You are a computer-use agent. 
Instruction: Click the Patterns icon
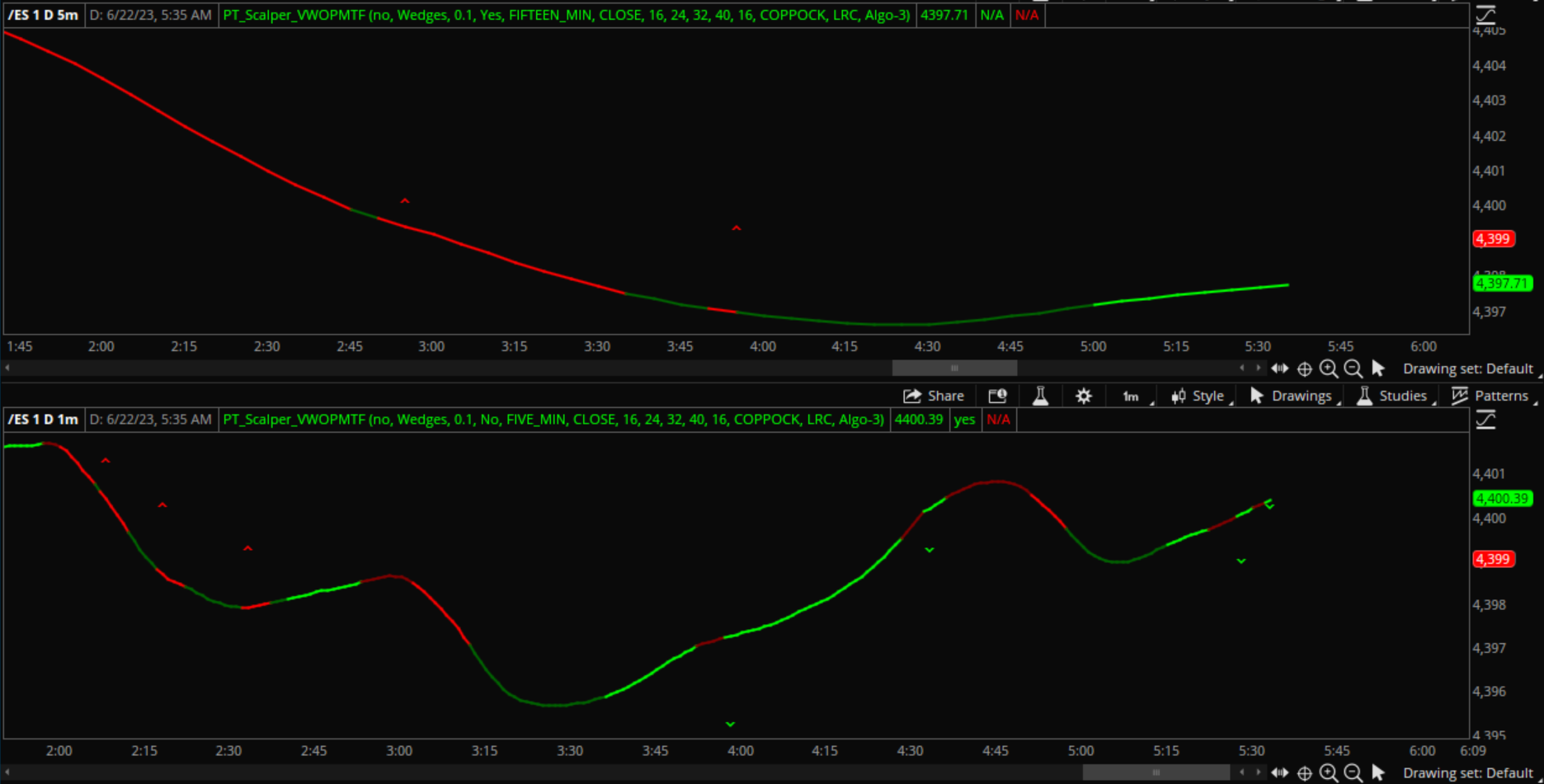[1458, 396]
